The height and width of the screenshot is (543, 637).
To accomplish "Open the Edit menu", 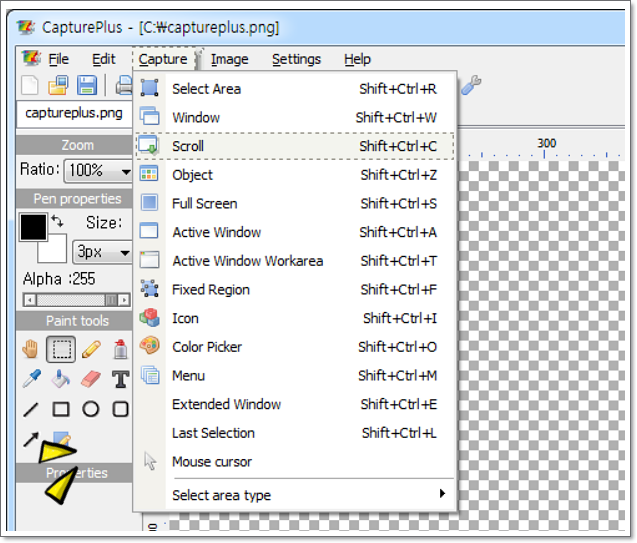I will pyautogui.click(x=104, y=59).
